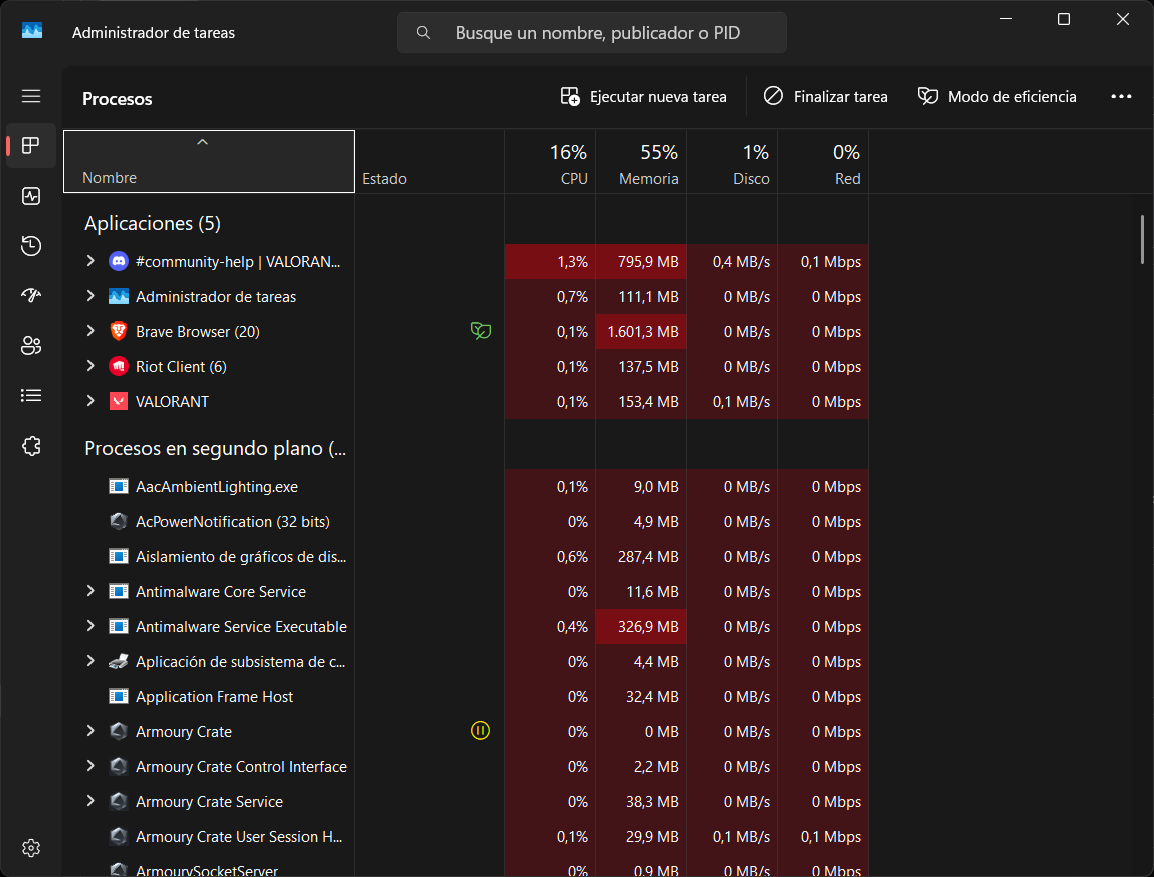Sort by the Estado column header
This screenshot has width=1154, height=877.
[x=430, y=161]
